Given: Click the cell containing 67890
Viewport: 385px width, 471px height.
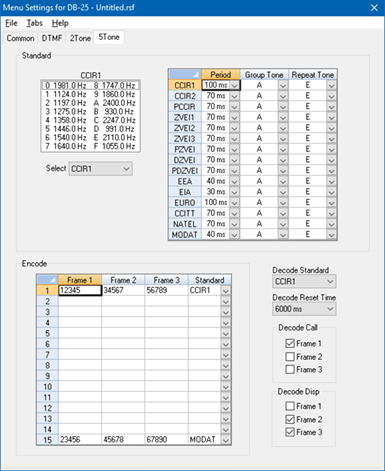Looking at the screenshot, I should click(x=166, y=440).
